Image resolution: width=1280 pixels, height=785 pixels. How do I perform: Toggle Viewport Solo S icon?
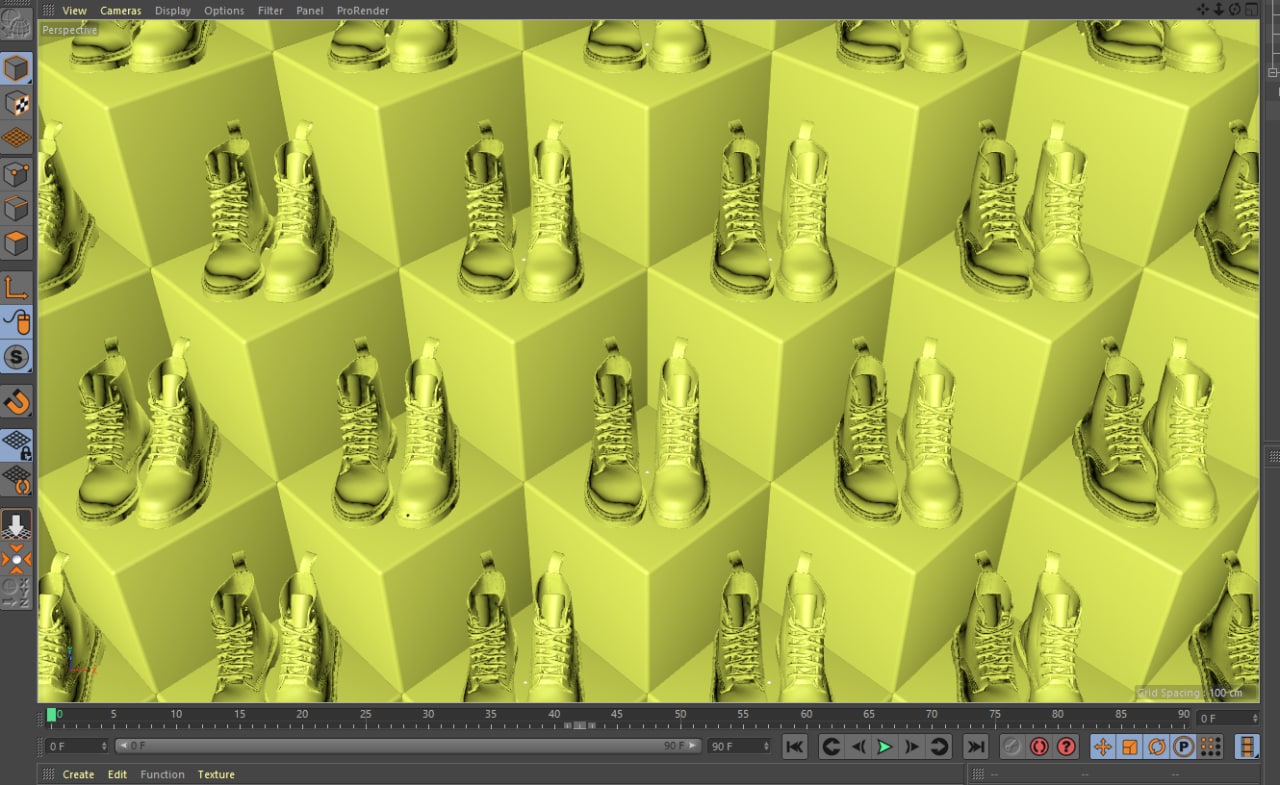(x=16, y=356)
